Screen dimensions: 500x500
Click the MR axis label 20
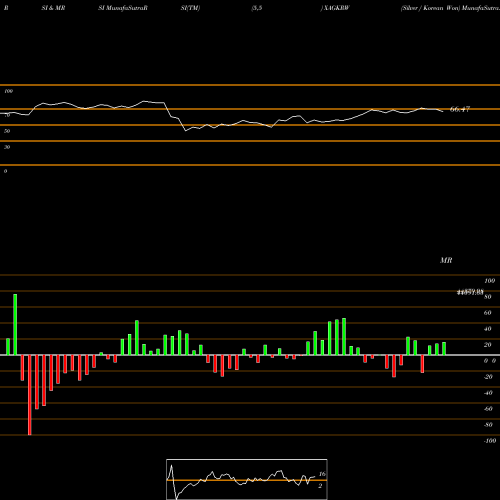487,345
